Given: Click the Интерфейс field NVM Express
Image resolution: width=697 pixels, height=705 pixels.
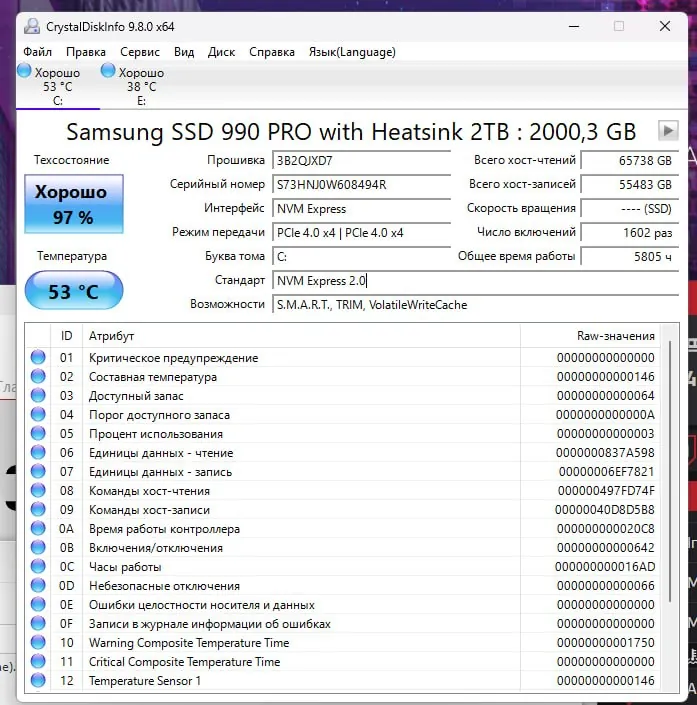Looking at the screenshot, I should 361,209.
